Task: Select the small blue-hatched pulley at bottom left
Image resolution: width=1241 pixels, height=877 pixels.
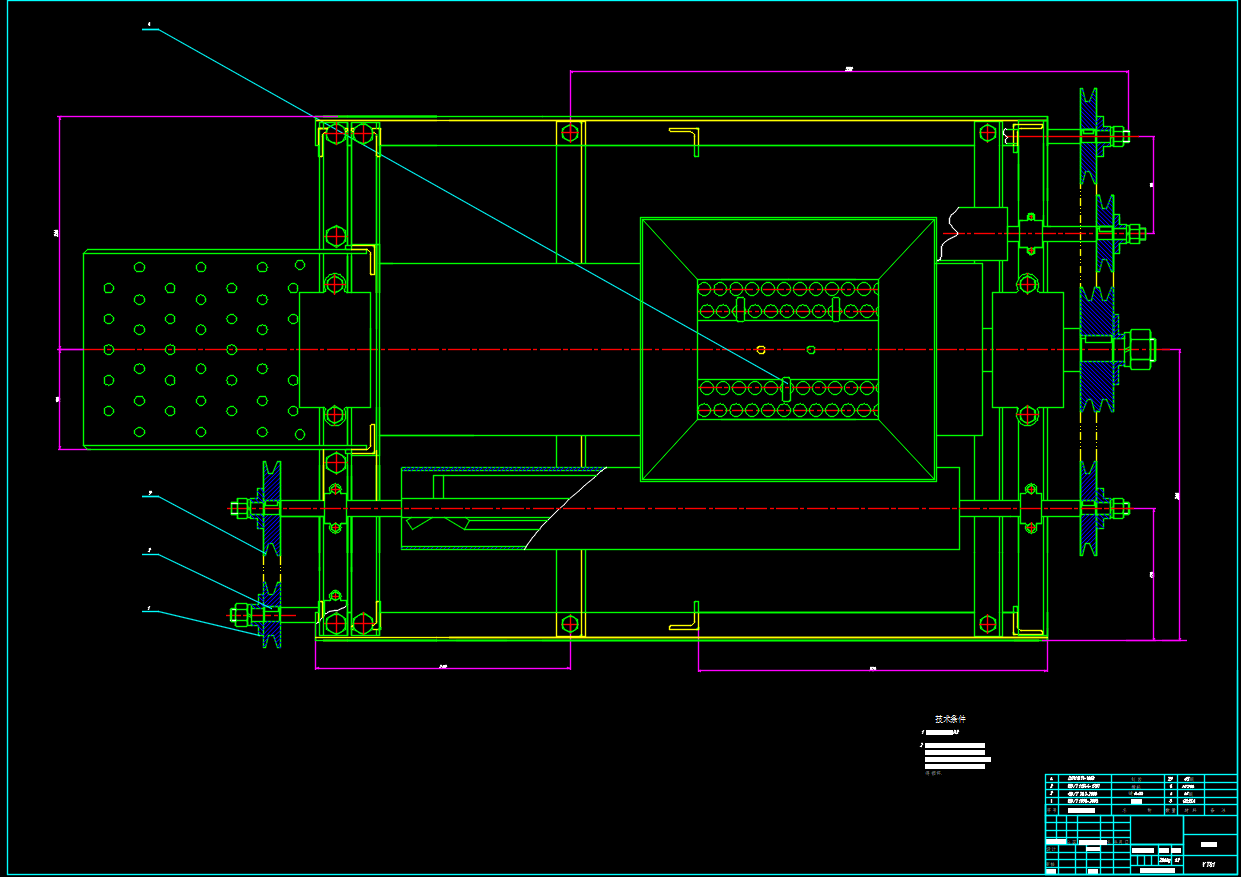Action: [270, 615]
